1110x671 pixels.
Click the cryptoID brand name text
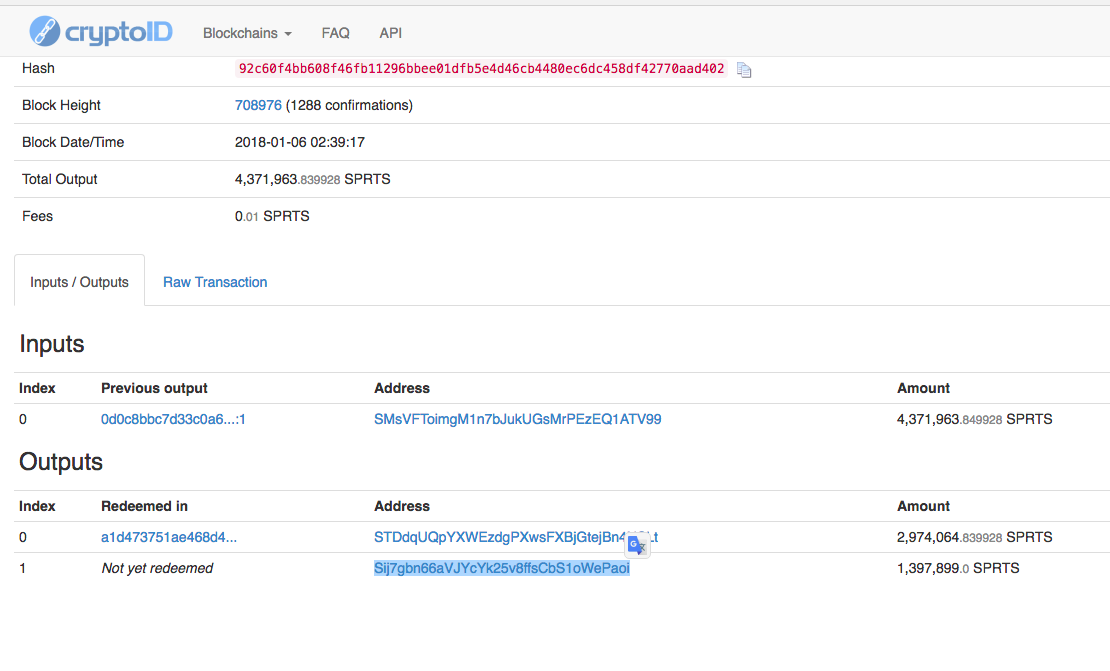[x=119, y=33]
